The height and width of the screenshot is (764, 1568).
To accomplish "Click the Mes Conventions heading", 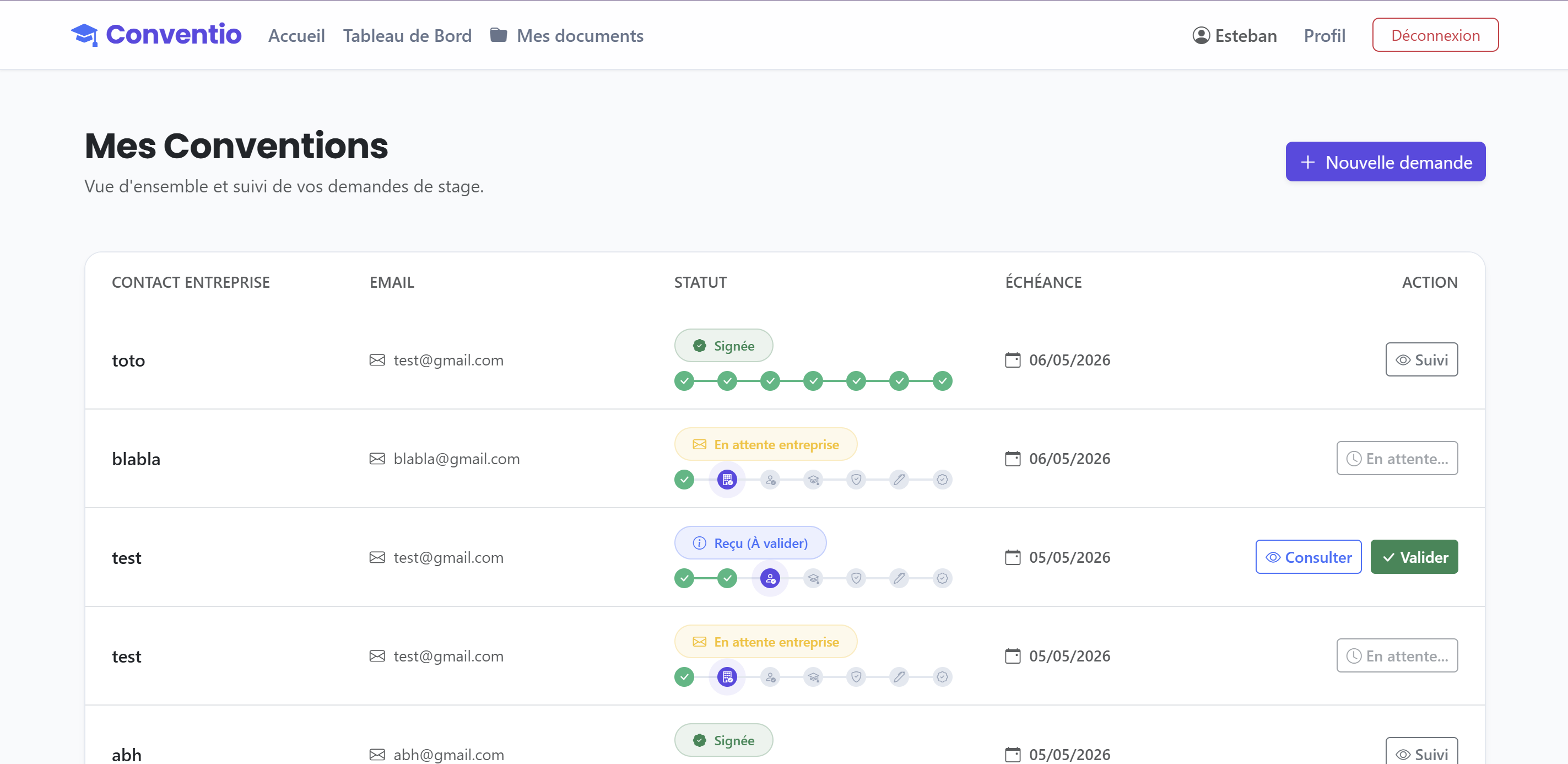I will 236,146.
